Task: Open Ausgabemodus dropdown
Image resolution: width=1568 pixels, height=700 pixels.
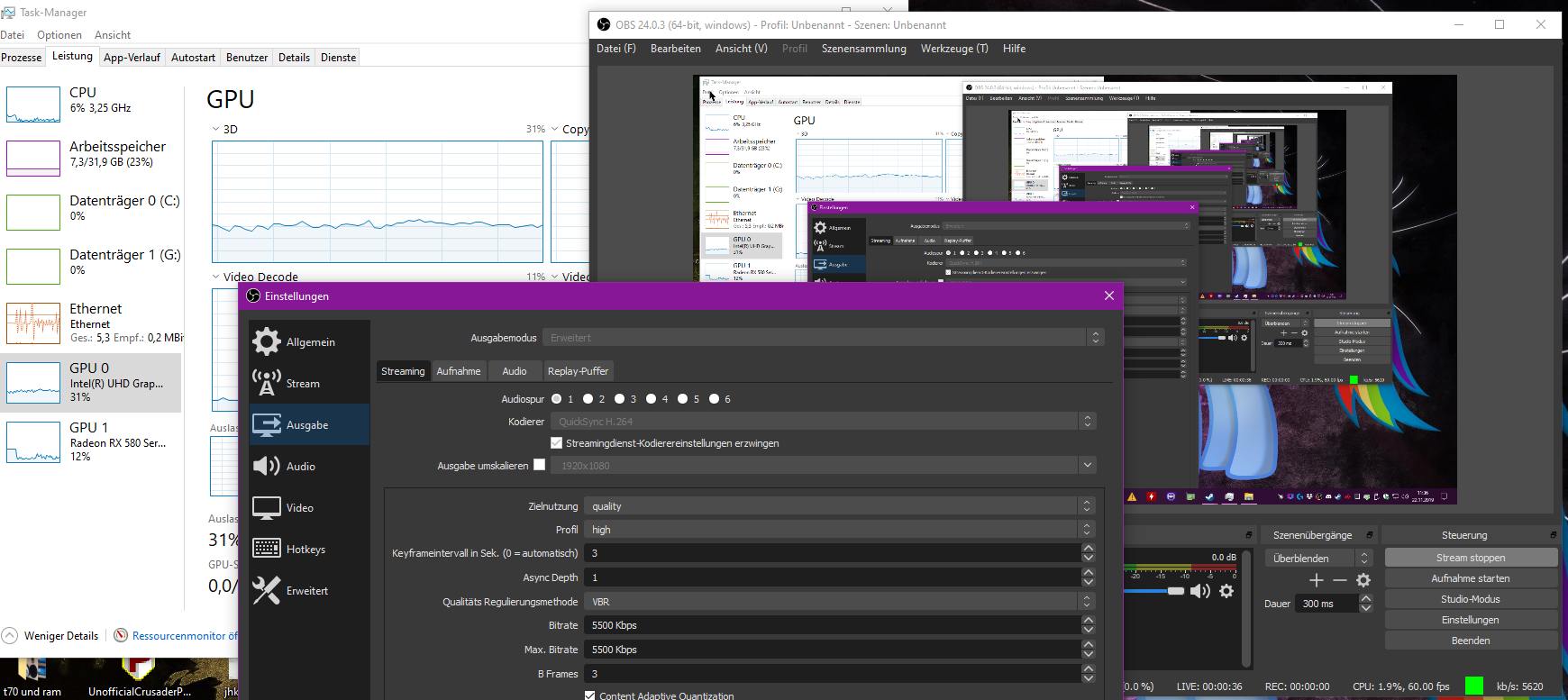Action: [x=823, y=338]
